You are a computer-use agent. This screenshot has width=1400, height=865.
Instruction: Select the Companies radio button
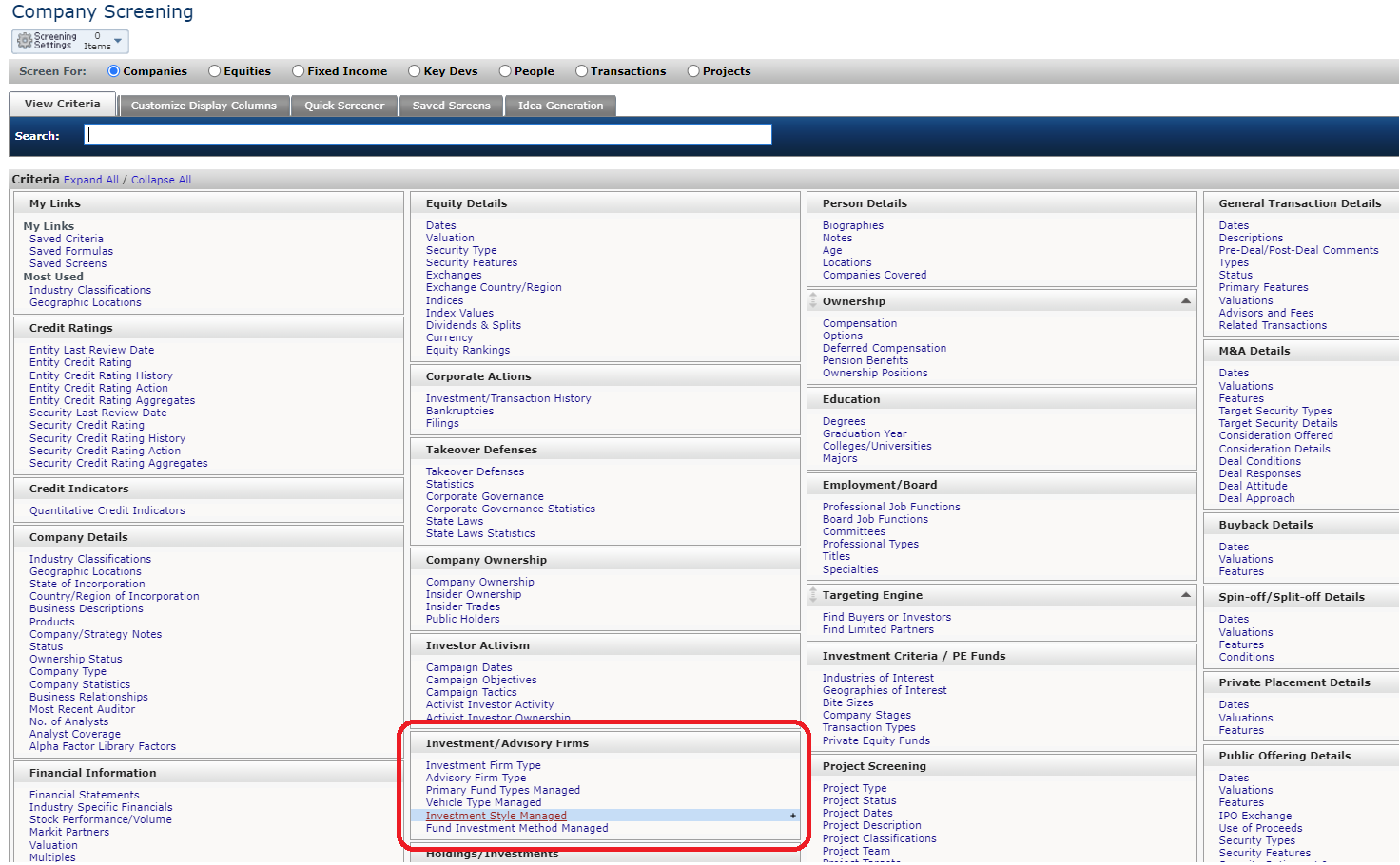click(114, 71)
